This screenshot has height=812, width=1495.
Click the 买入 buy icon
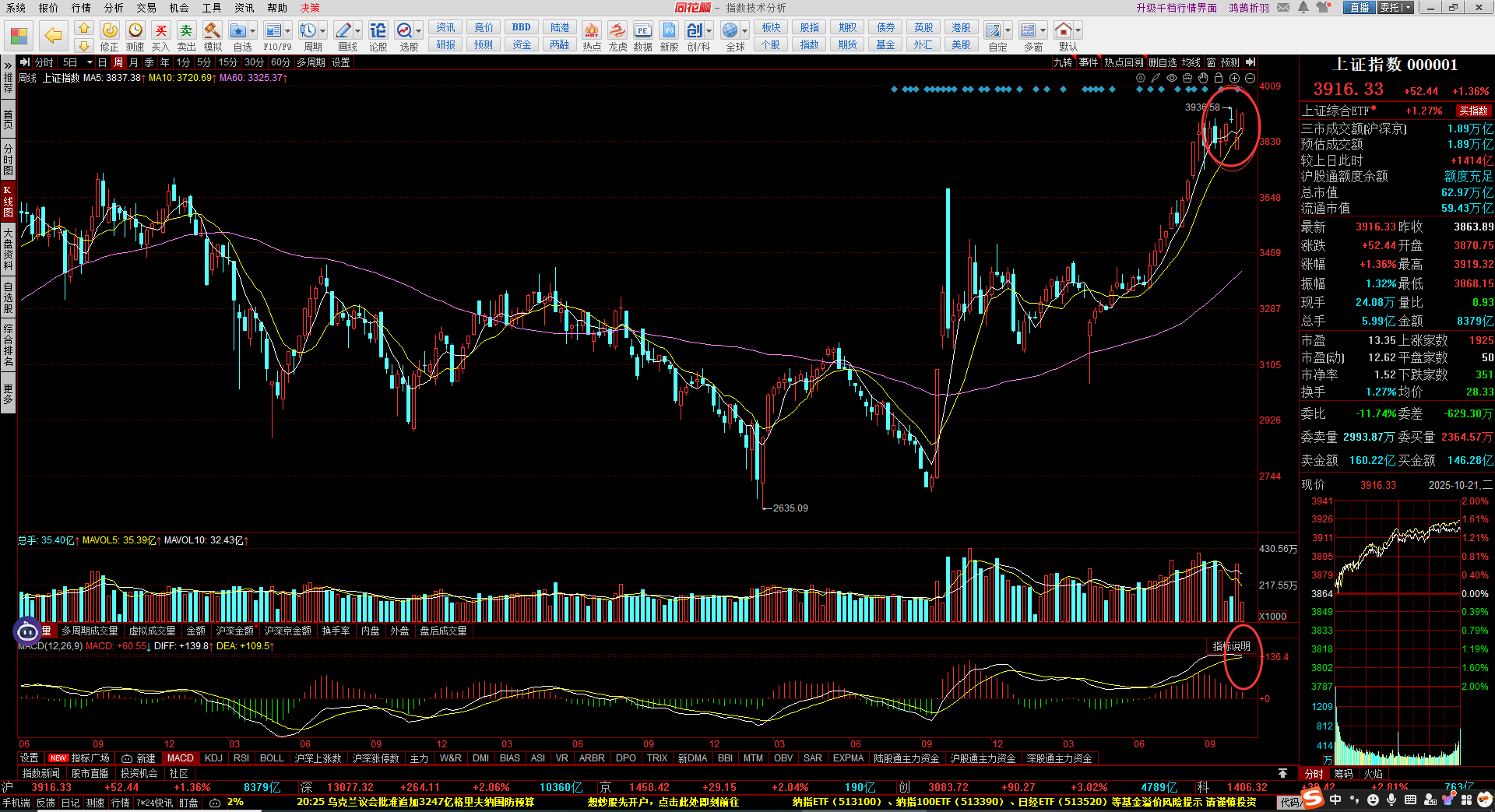[161, 30]
